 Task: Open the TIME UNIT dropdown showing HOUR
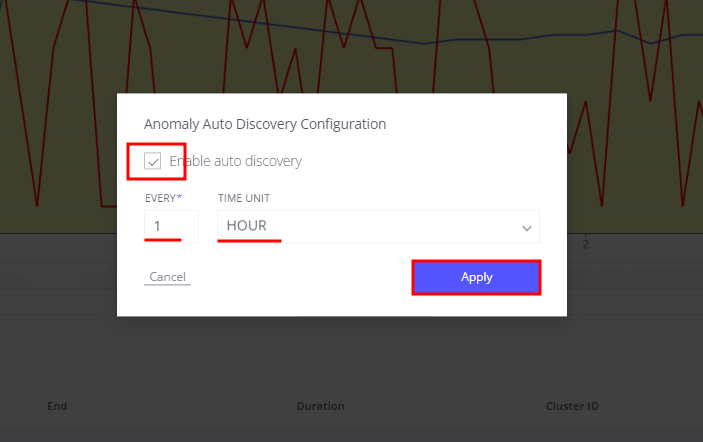click(378, 225)
